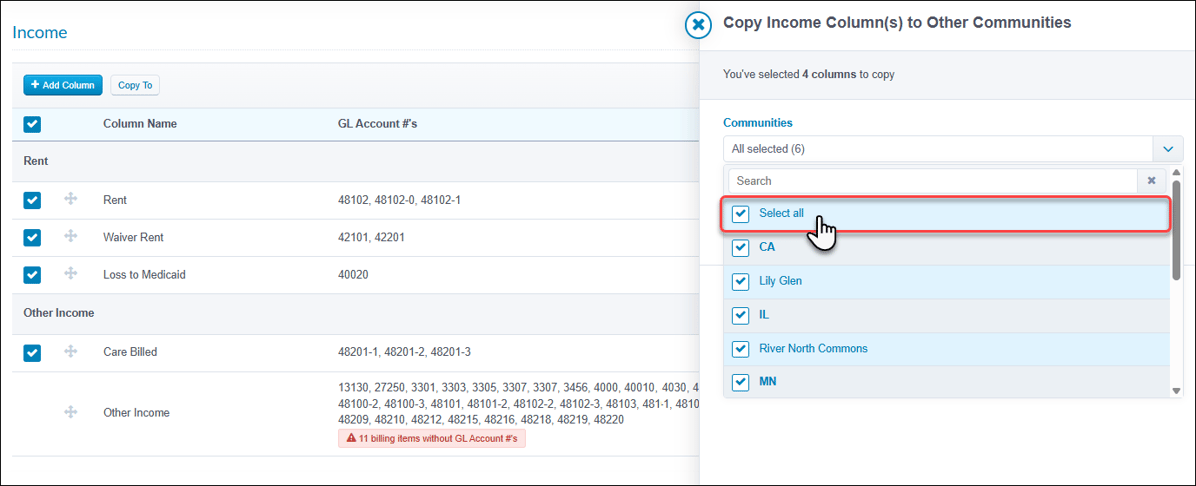Screen dimensions: 1196x486
Task: Click the billing items warning badge
Action: (x=432, y=439)
